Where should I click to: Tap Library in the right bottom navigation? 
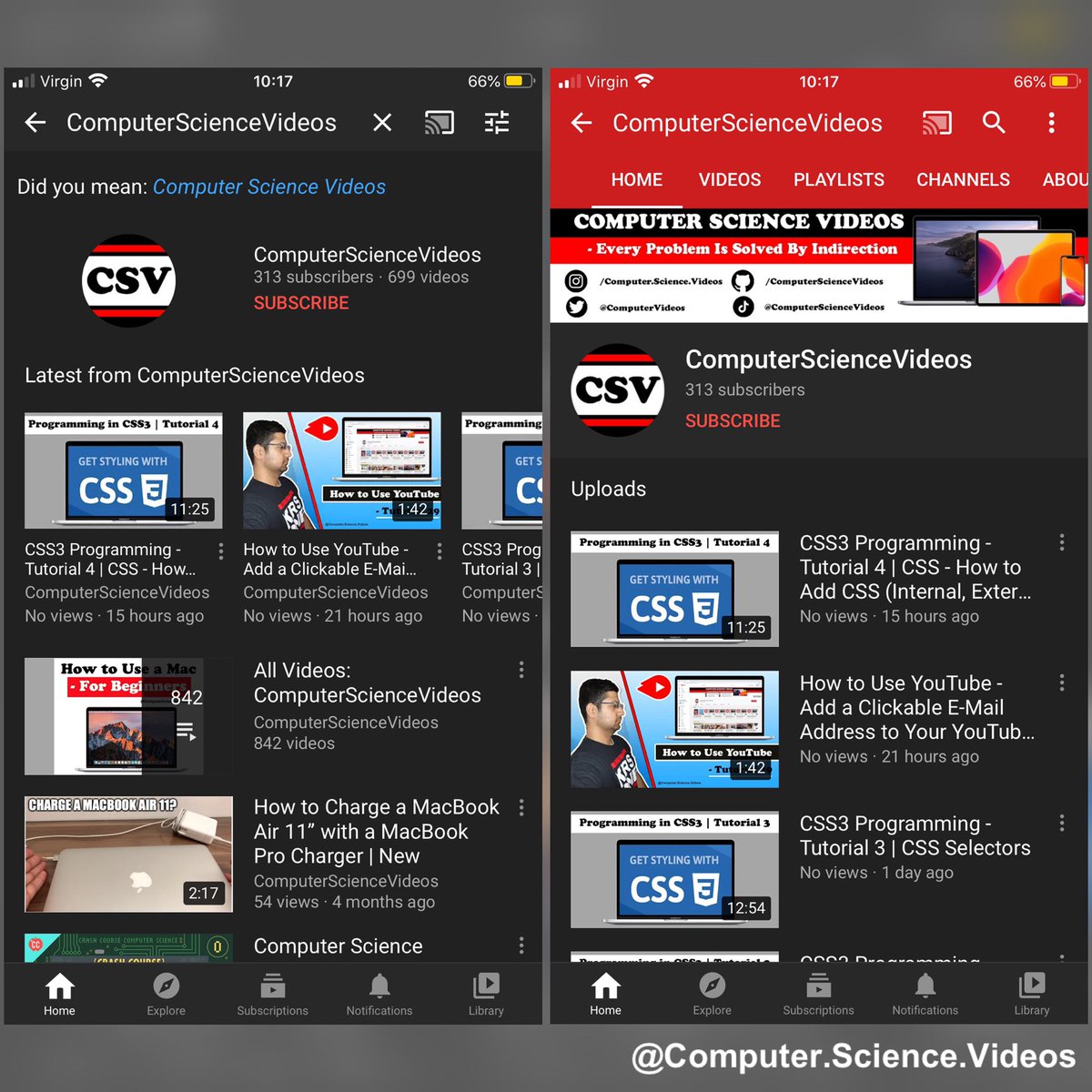click(x=1032, y=995)
